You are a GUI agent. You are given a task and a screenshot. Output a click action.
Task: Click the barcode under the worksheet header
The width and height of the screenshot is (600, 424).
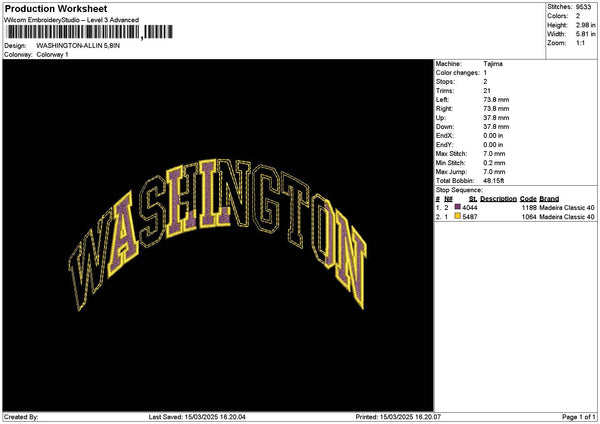point(90,32)
